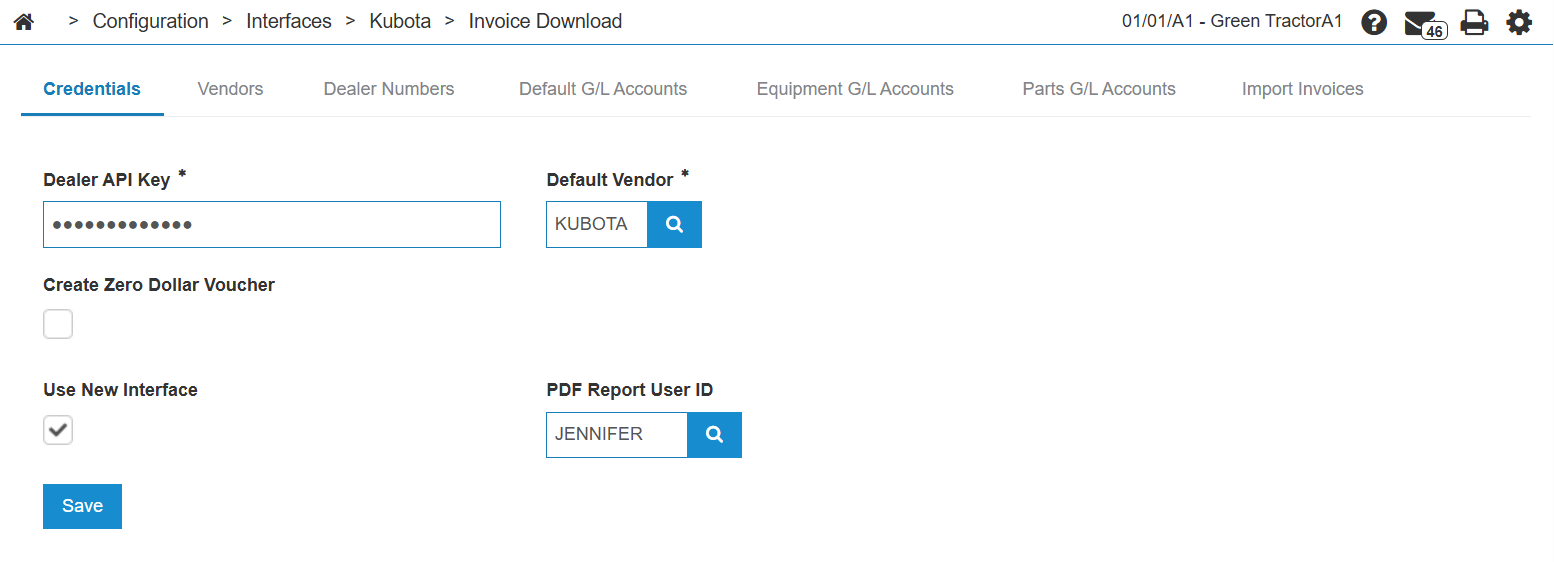Open Equipment G/L Accounts tab

855,89
